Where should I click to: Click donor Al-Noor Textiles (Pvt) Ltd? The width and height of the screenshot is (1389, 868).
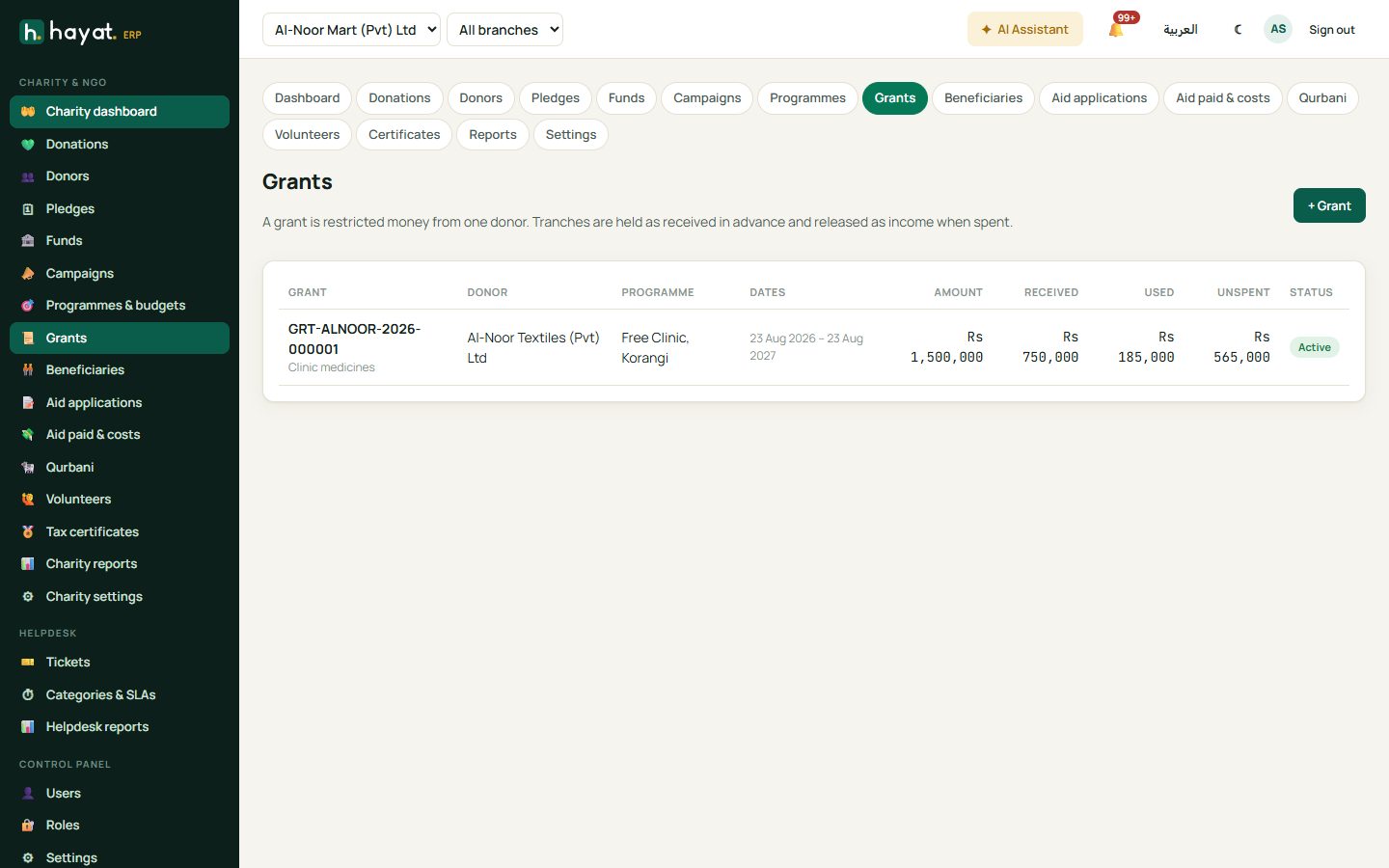coord(533,347)
